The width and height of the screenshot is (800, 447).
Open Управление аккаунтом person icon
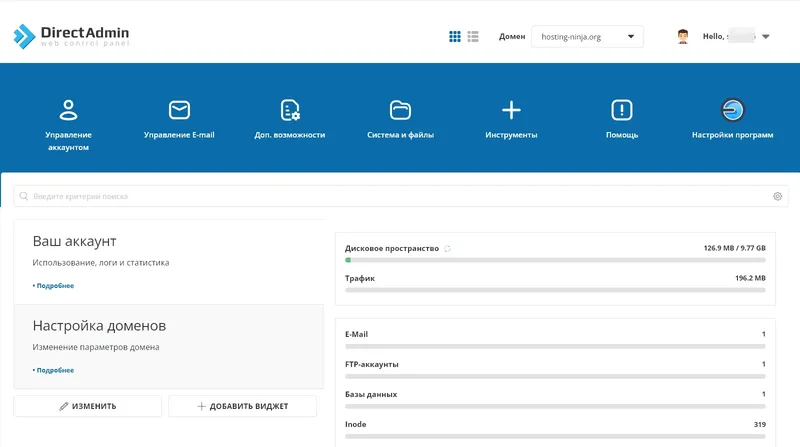68,110
